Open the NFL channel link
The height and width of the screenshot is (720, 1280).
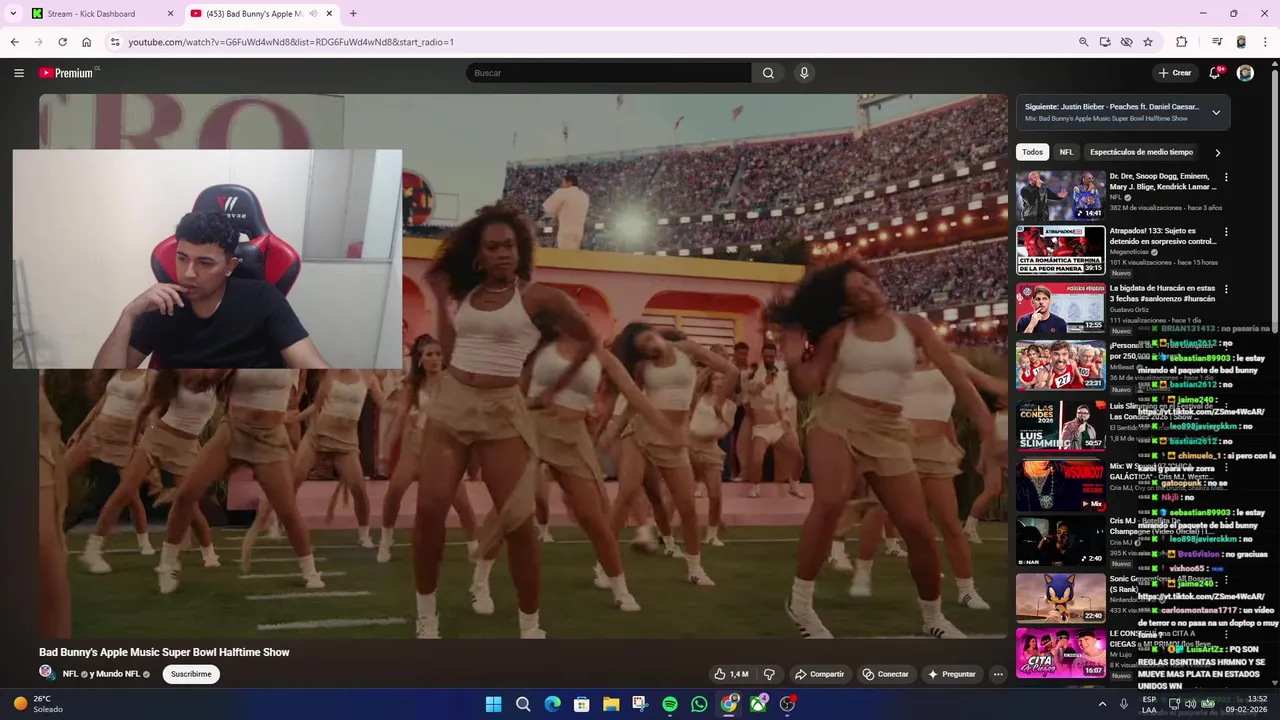(70, 674)
